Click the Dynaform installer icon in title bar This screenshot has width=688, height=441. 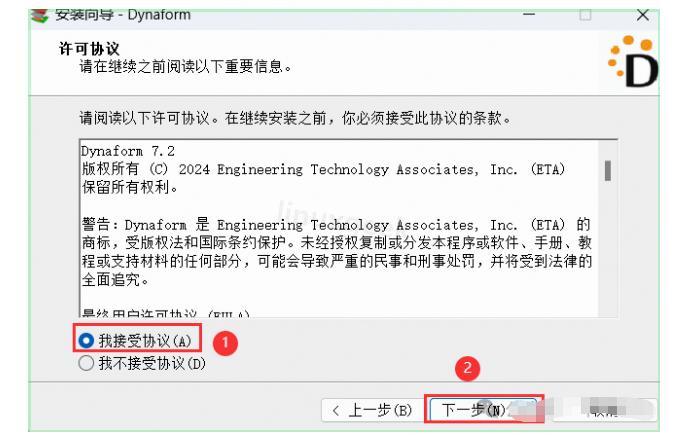[x=10, y=12]
